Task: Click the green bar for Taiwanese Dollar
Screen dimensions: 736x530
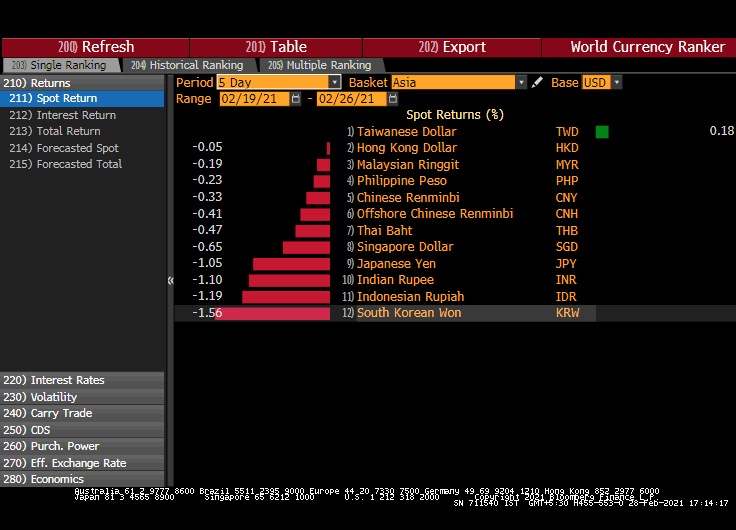Action: click(601, 132)
